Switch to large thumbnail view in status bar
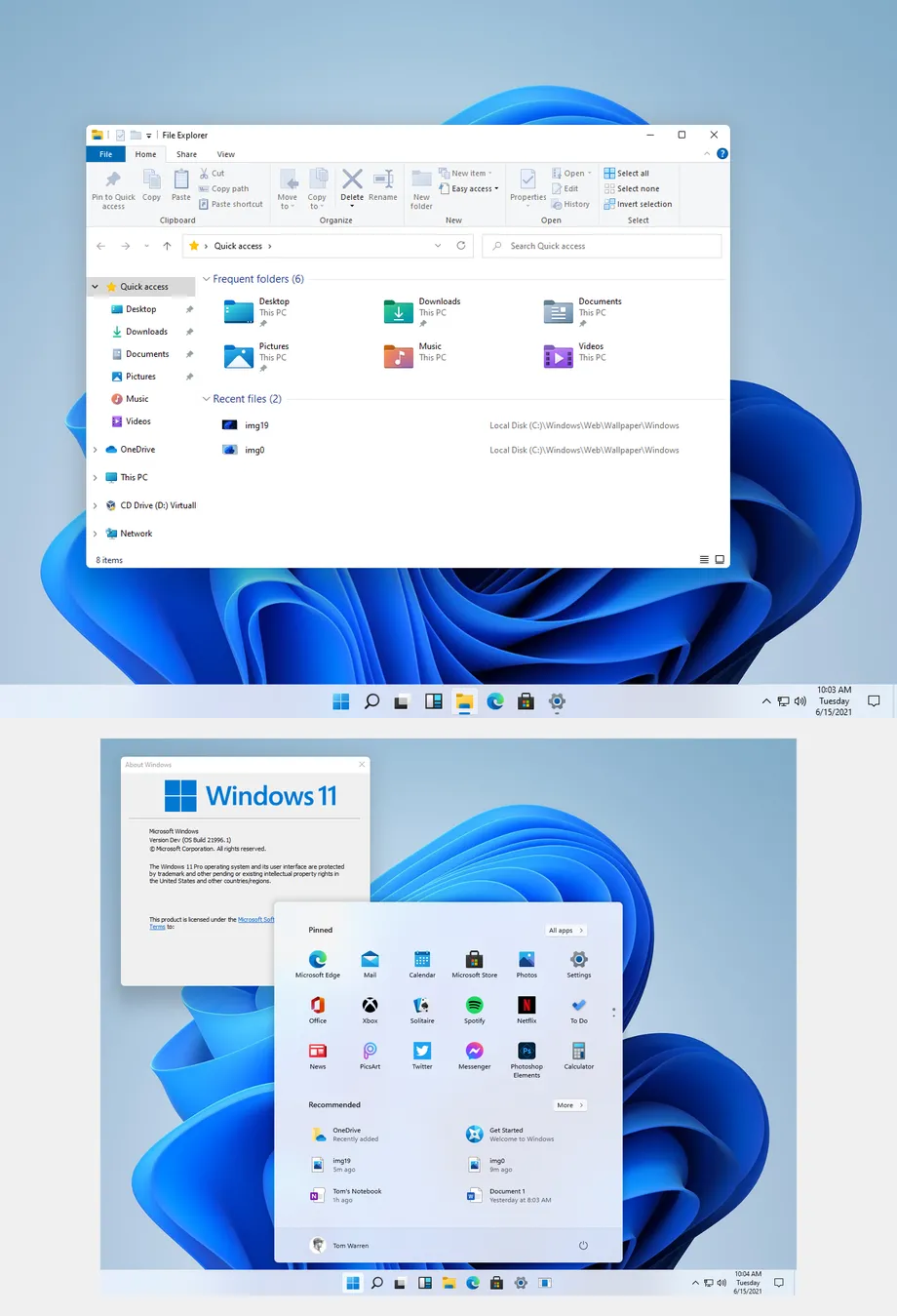Viewport: 897px width, 1316px height. point(719,559)
